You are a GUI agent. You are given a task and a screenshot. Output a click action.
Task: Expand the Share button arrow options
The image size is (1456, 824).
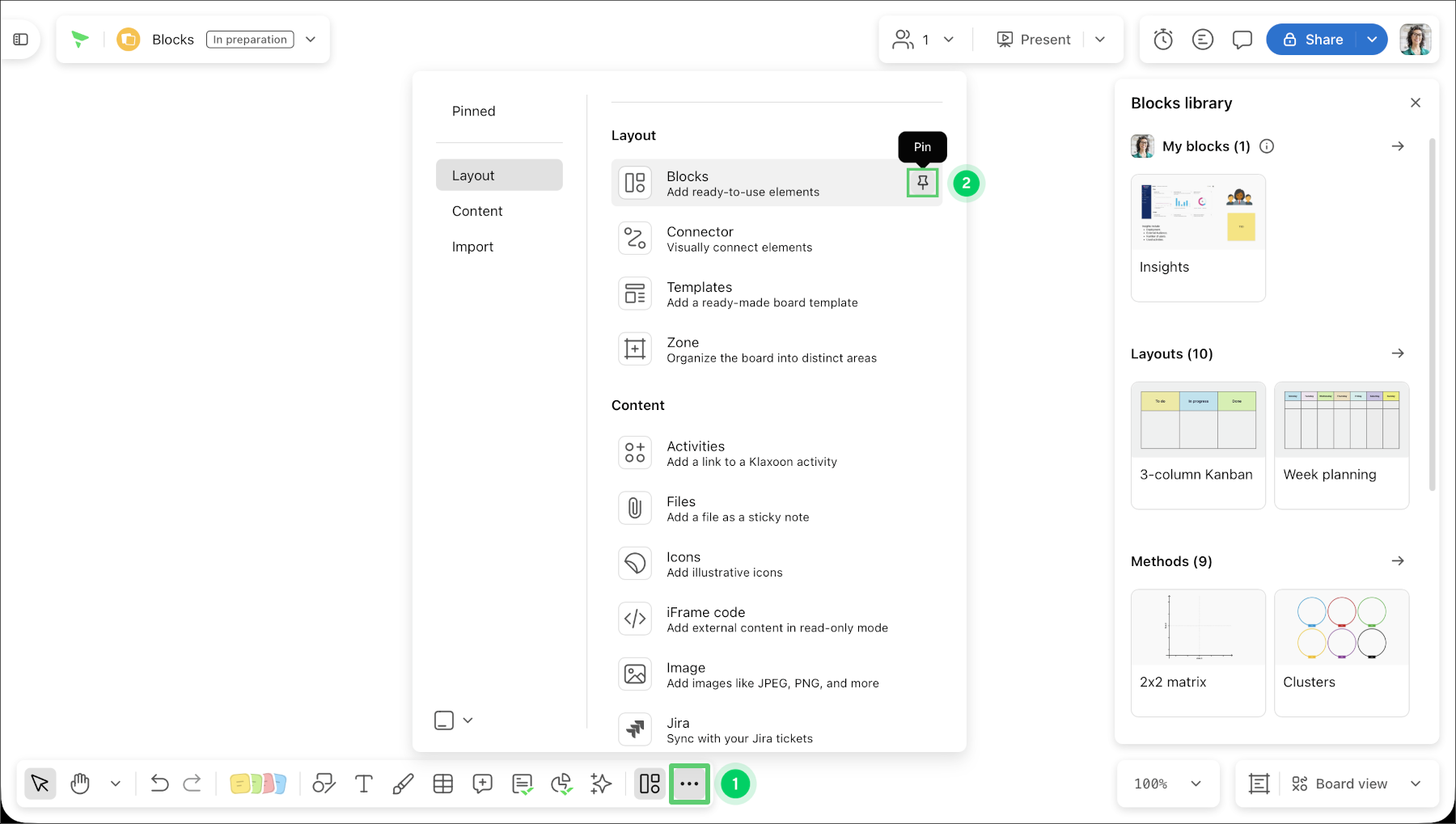[x=1372, y=39]
